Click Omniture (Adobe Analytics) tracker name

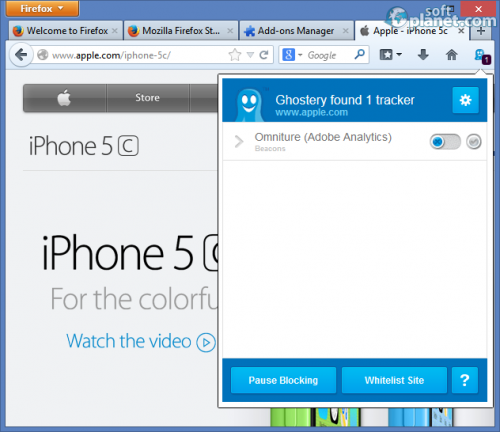(x=323, y=137)
